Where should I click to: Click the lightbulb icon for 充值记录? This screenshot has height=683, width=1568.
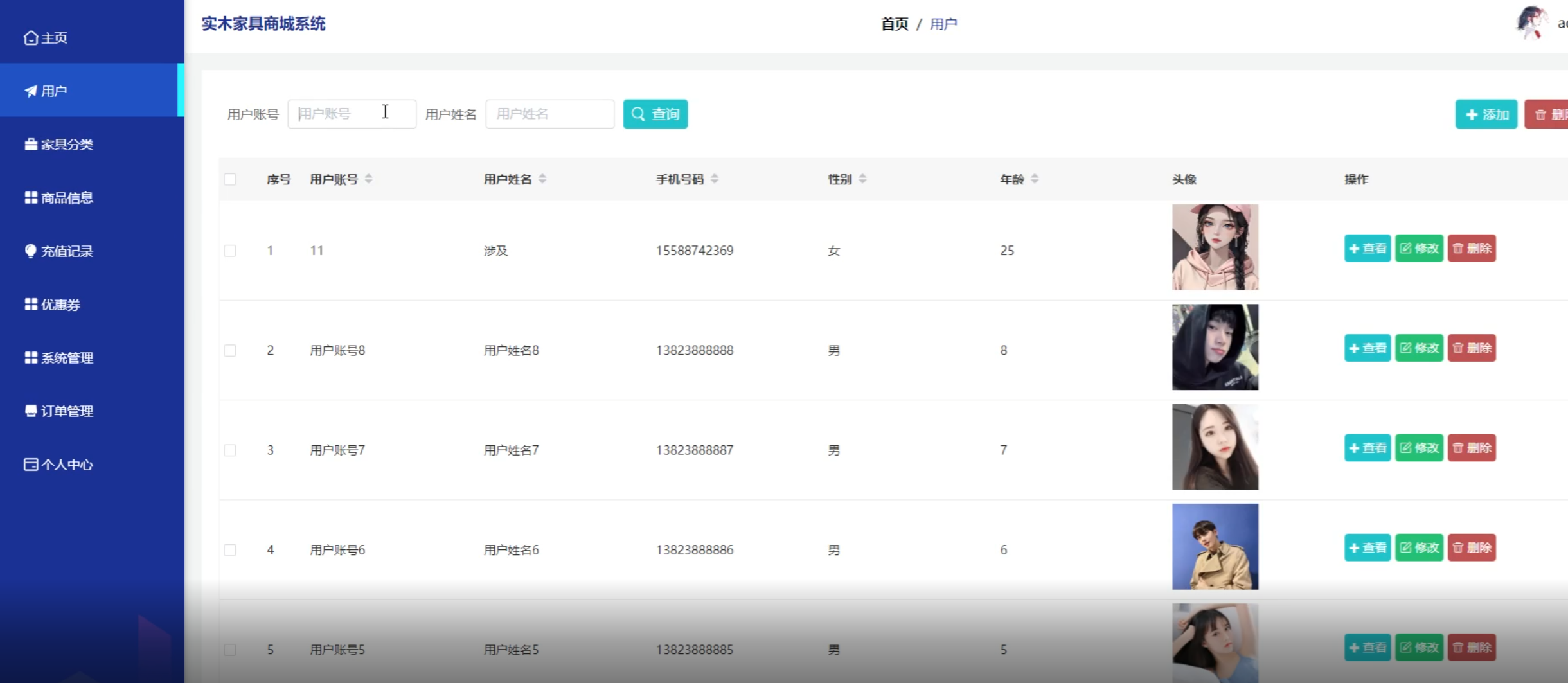tap(30, 251)
